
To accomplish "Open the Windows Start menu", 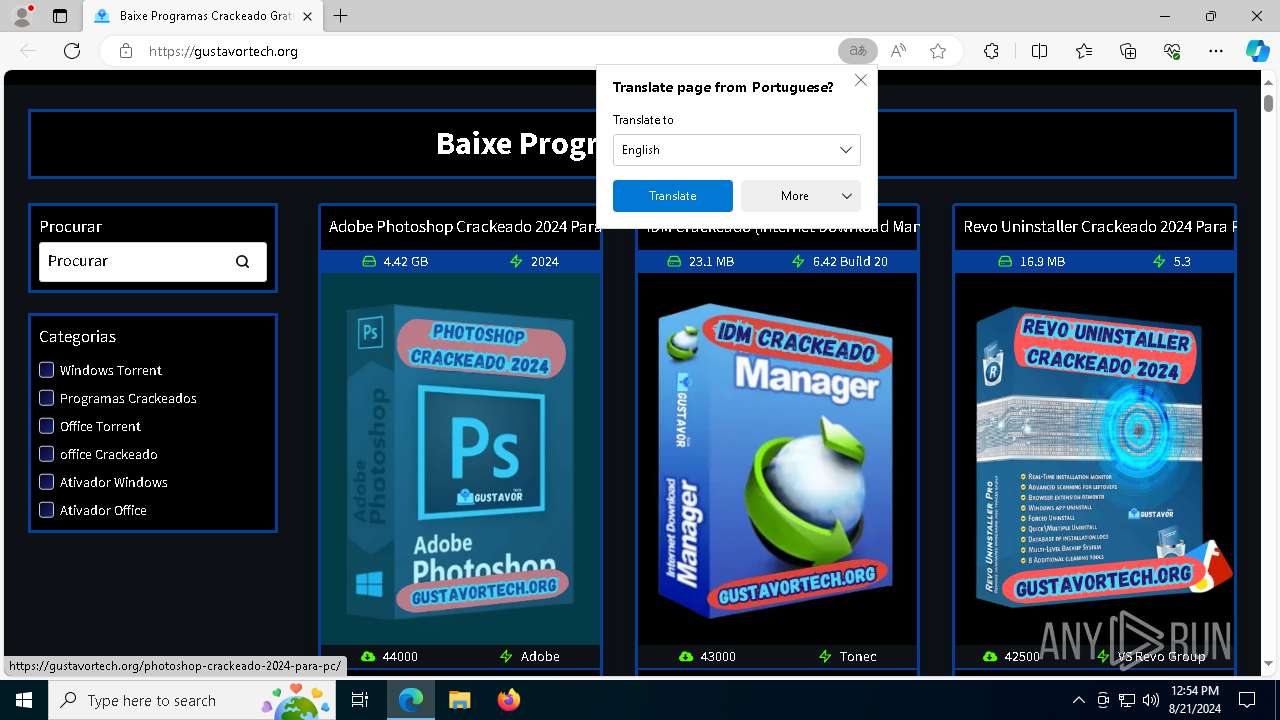I will [24, 700].
